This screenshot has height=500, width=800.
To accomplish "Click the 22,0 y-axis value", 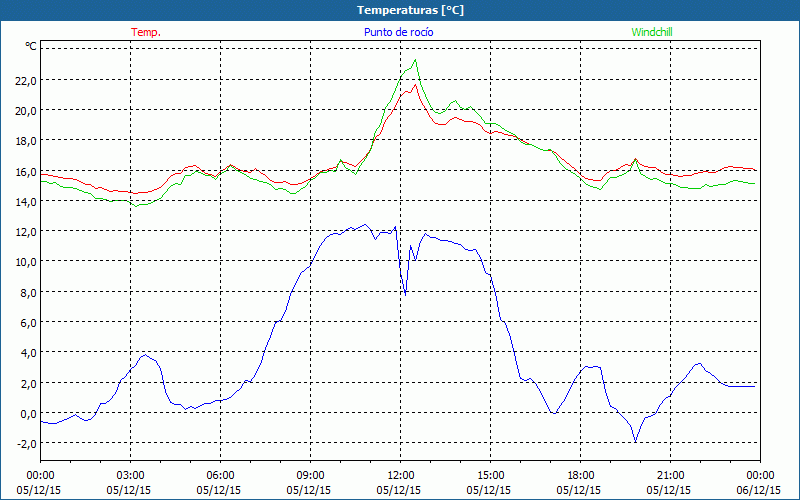I will 26,81.
